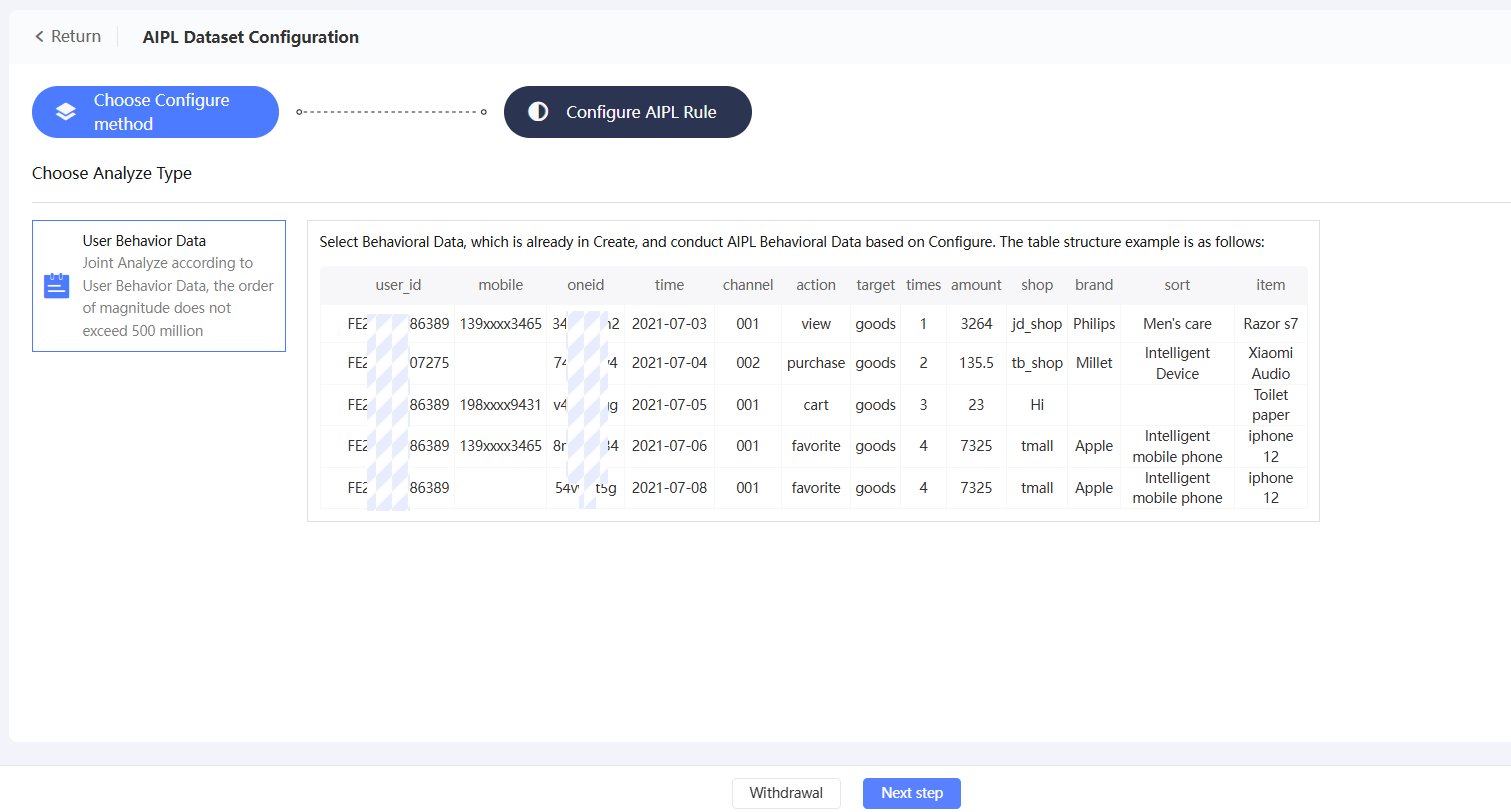Image resolution: width=1511 pixels, height=812 pixels.
Task: Click the jd_shop shop cell
Action: tap(1037, 324)
